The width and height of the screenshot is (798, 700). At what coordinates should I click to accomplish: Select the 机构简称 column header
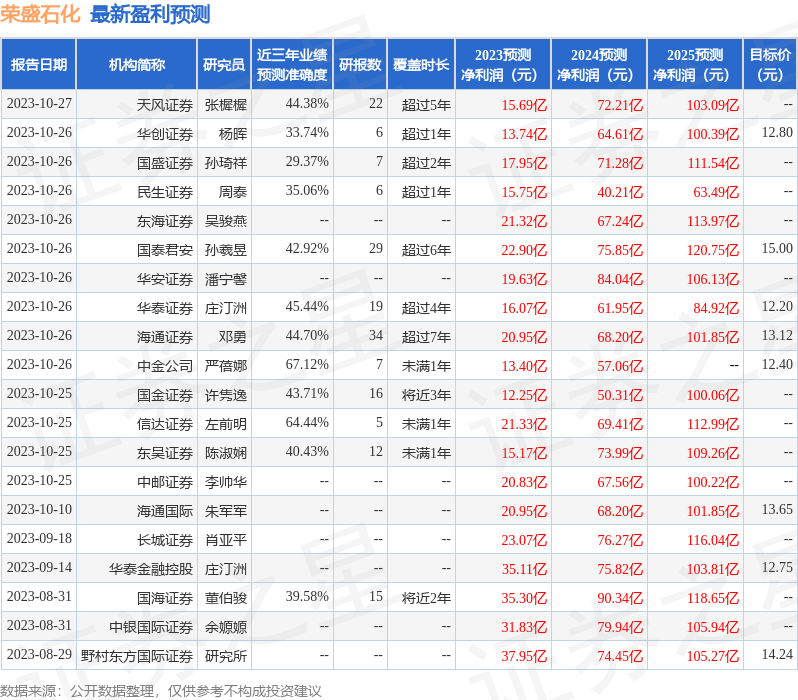[x=136, y=65]
